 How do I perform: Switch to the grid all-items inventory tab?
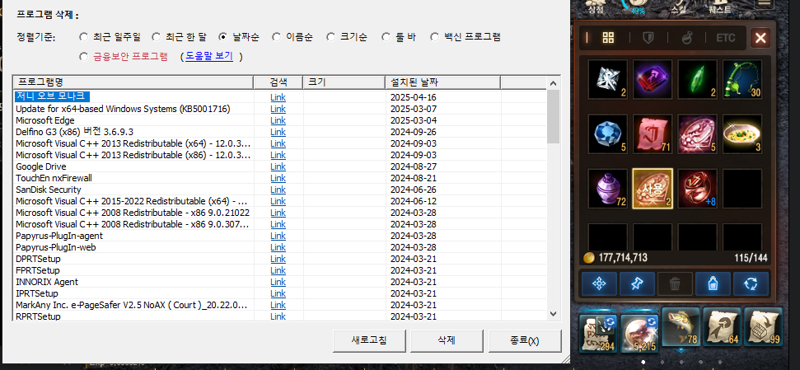pos(608,38)
